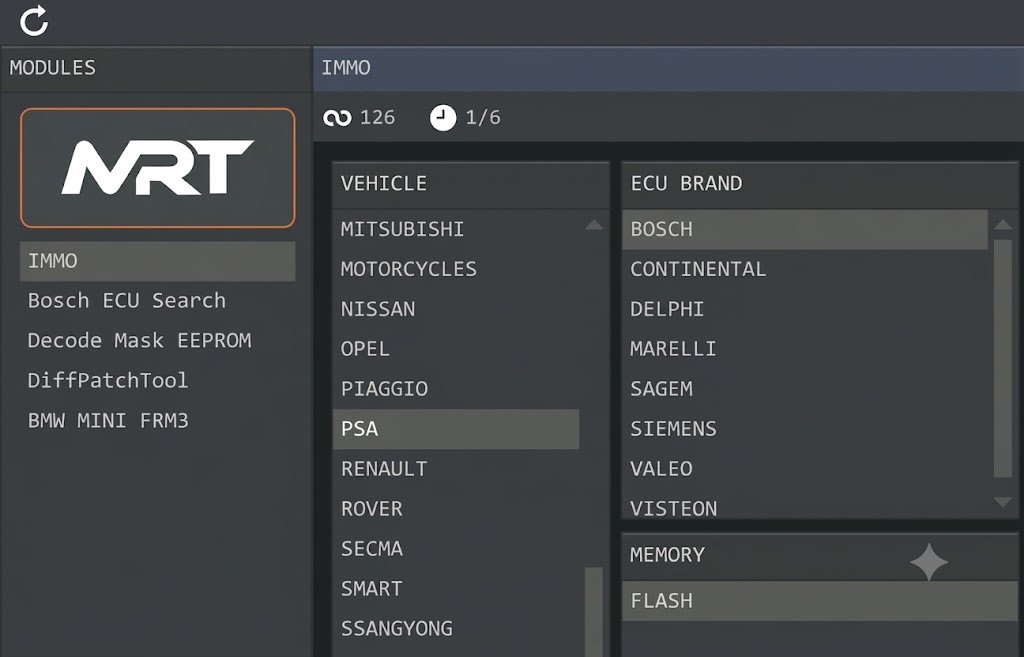Click the MODULES panel header

(x=155, y=69)
